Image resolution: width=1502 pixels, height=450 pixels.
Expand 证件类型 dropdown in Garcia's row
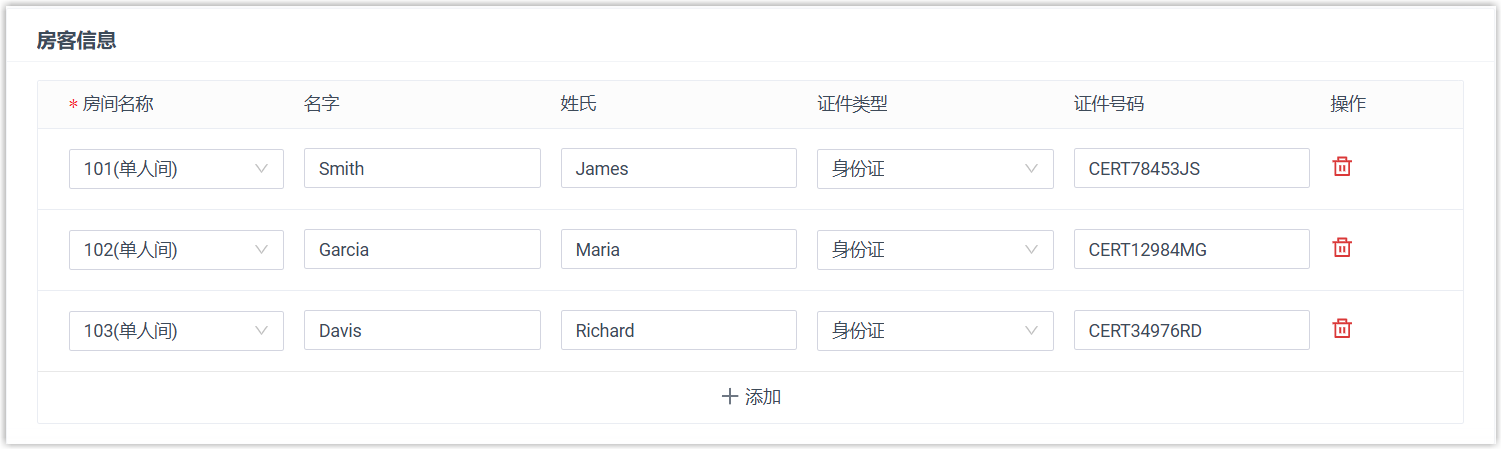pyautogui.click(x=934, y=250)
